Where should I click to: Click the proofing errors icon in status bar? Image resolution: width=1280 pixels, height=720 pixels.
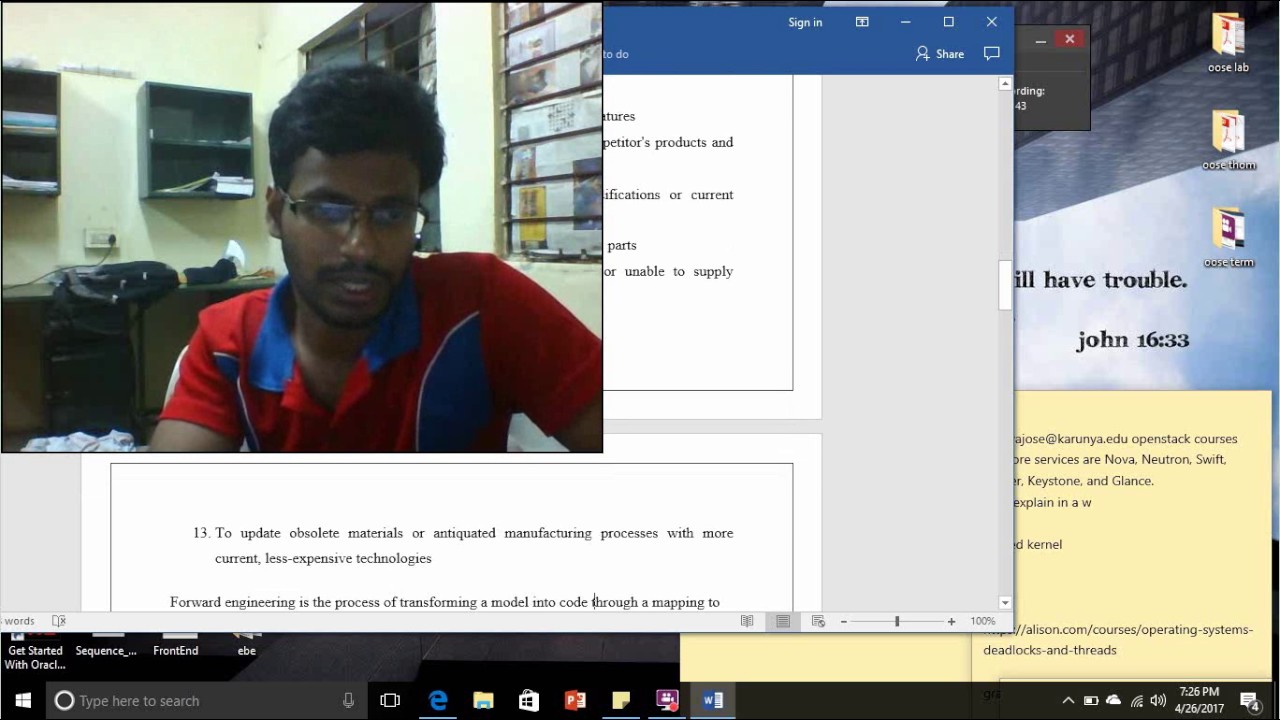59,621
